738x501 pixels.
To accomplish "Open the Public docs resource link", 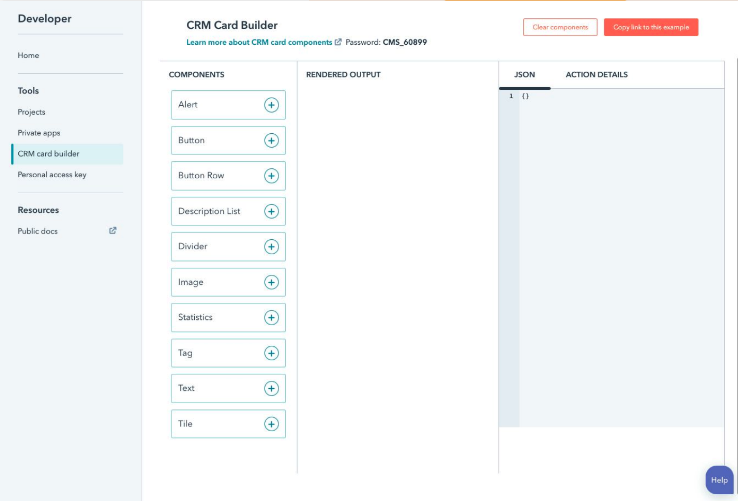I will pyautogui.click(x=38, y=231).
